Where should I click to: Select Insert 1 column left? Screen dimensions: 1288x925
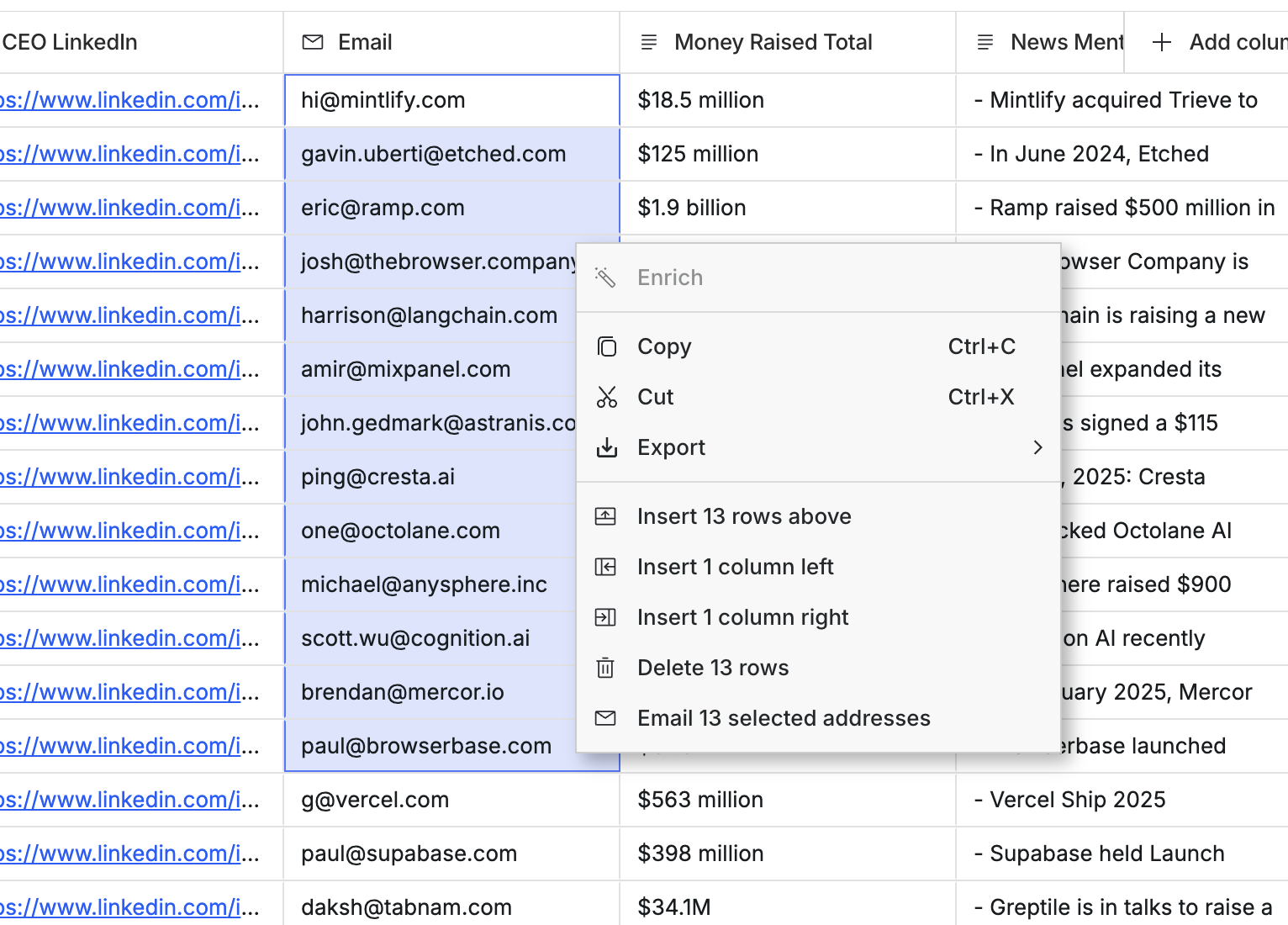tap(818, 567)
